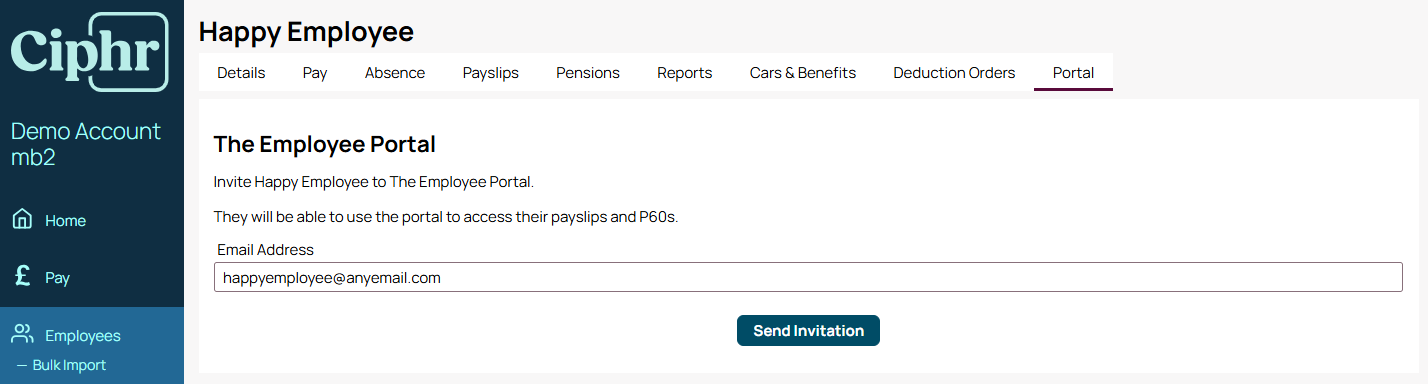
Task: Open the Pensions tab
Action: pyautogui.click(x=588, y=72)
